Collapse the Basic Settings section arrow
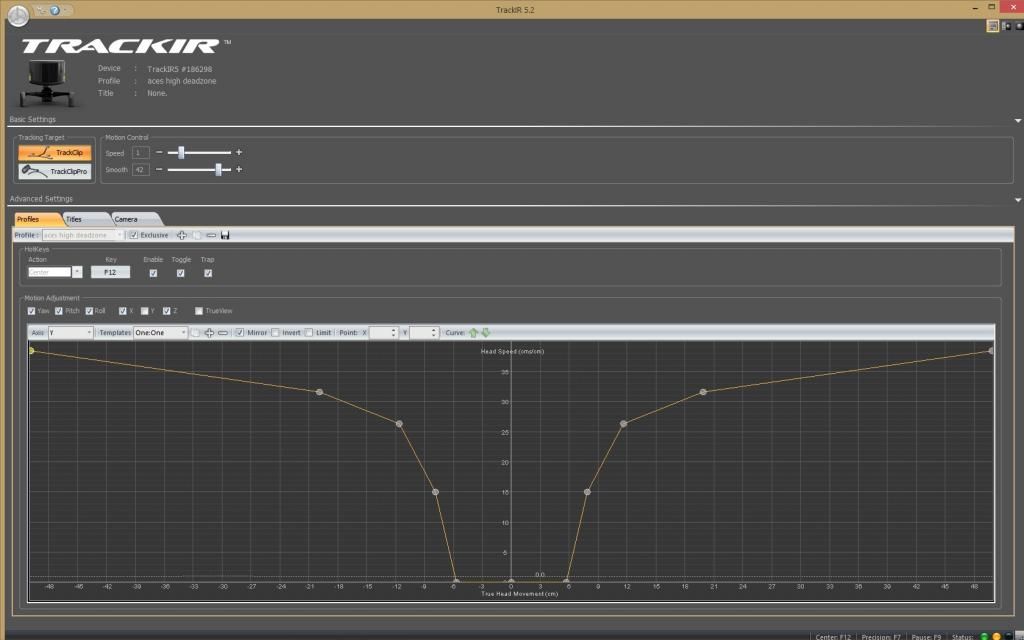The height and width of the screenshot is (640, 1024). coord(1017,121)
